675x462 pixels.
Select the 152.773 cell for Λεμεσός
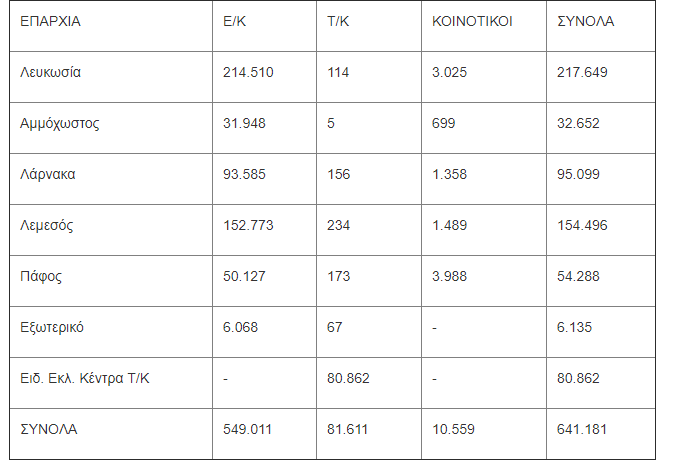click(x=248, y=225)
